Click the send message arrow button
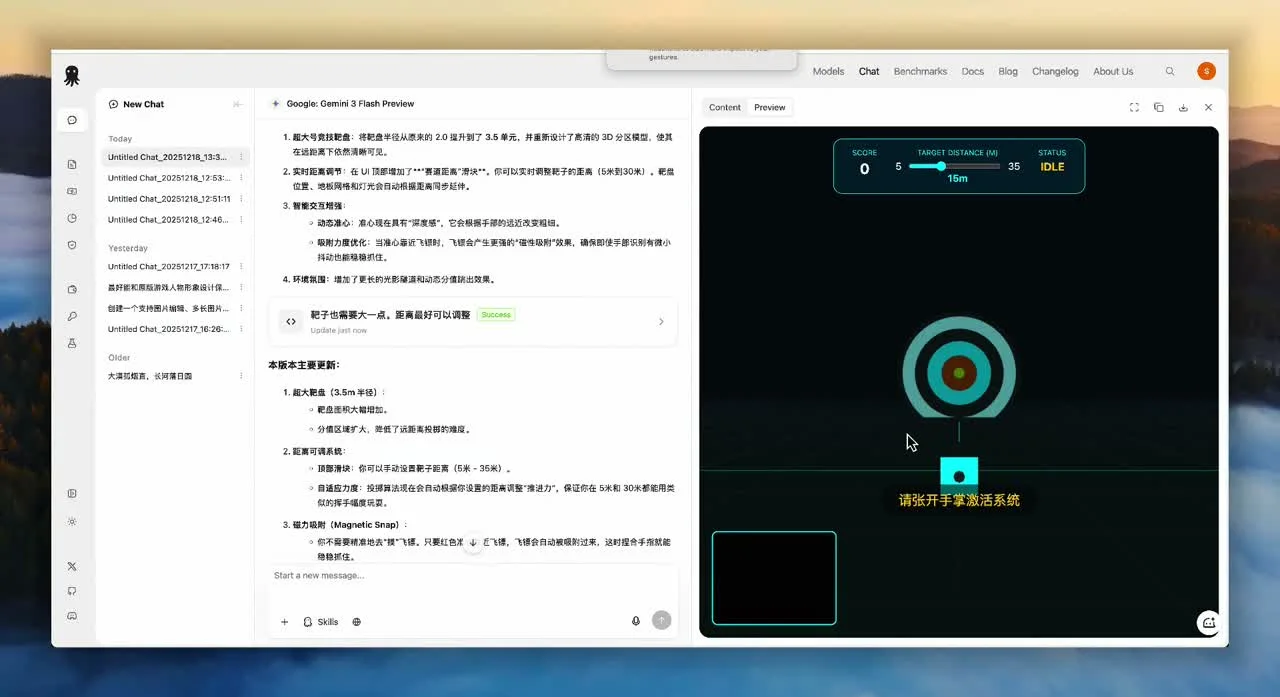The width and height of the screenshot is (1280, 697). (661, 620)
